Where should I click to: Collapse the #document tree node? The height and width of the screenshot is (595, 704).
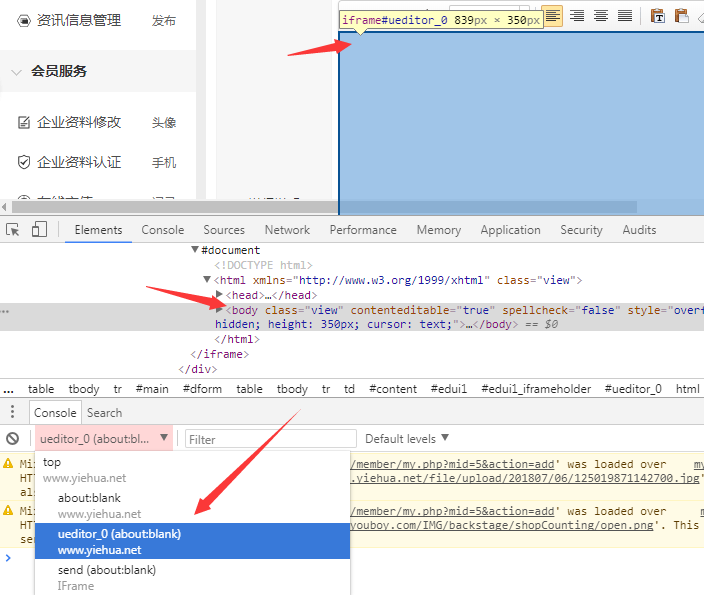[195, 250]
